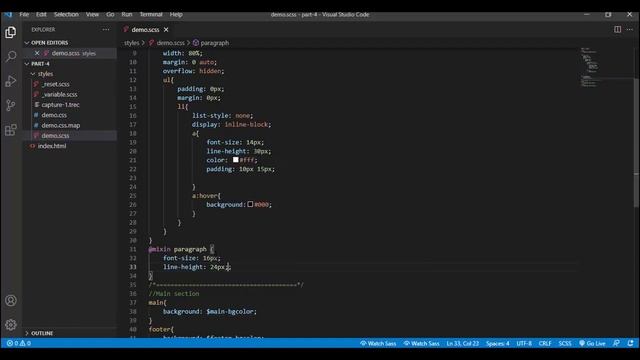
Task: Open Explorer views and more actions ellipsis
Action: 106,29
